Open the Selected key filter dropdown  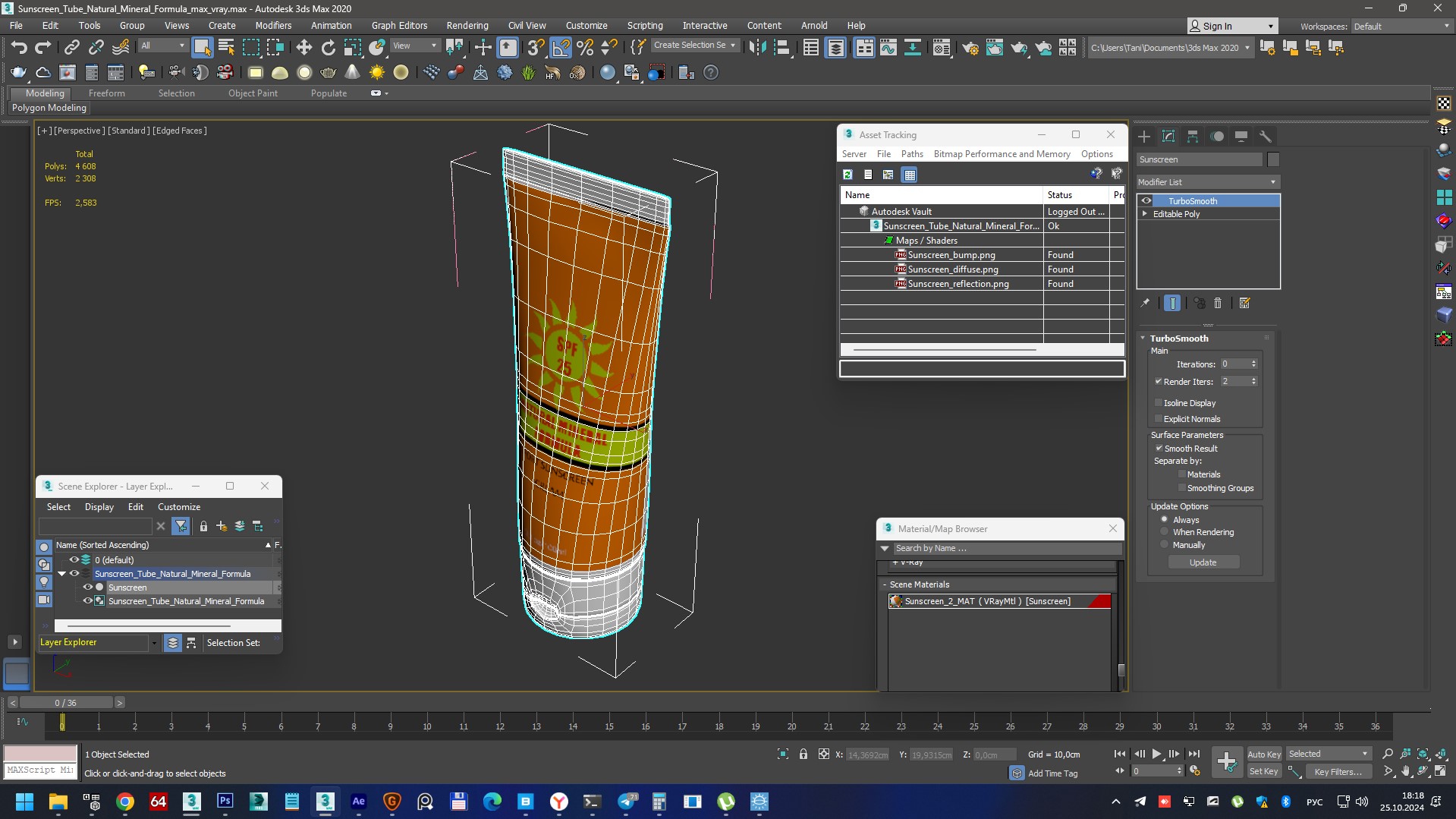1329,754
